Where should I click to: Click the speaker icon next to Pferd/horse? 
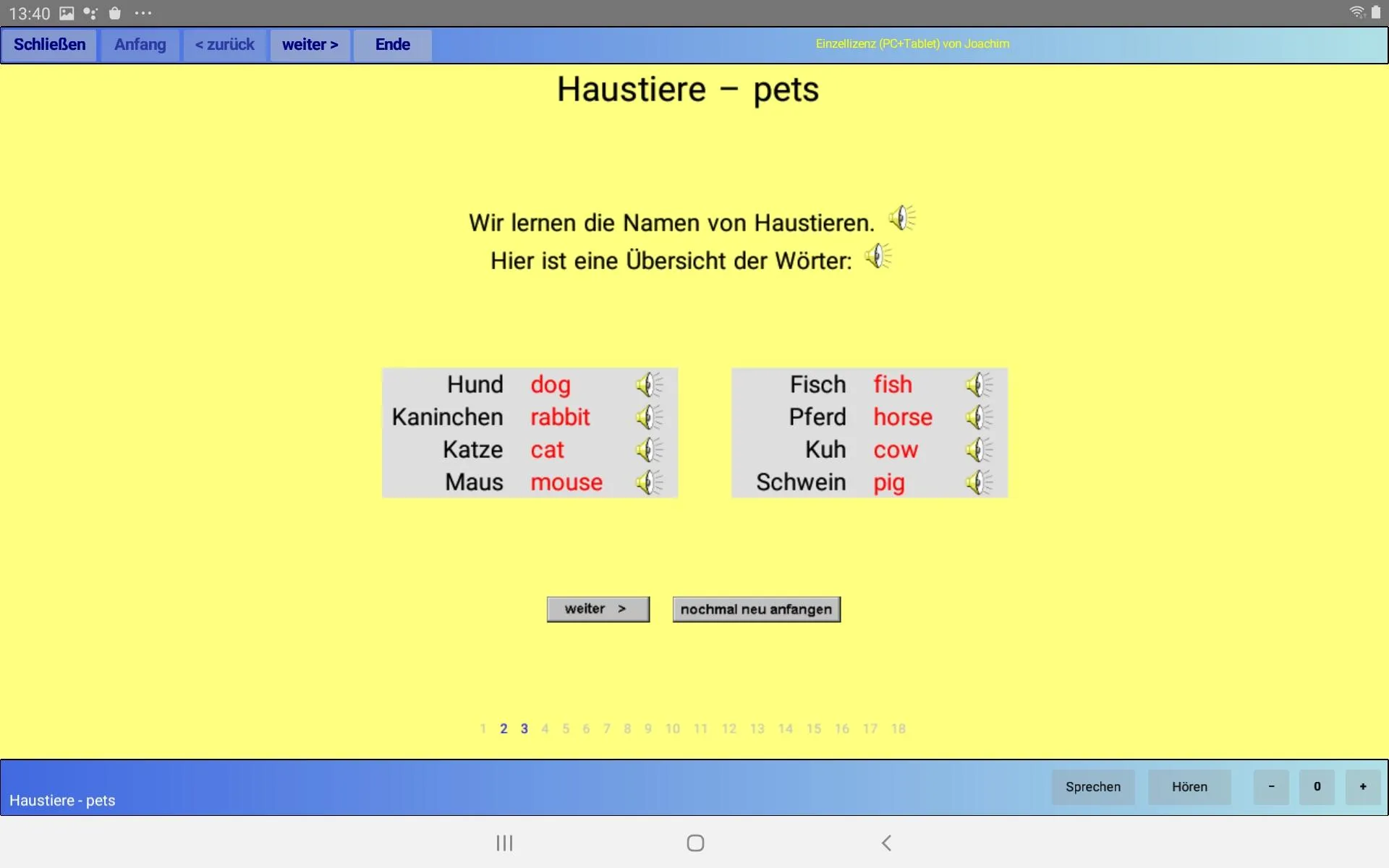tap(979, 417)
